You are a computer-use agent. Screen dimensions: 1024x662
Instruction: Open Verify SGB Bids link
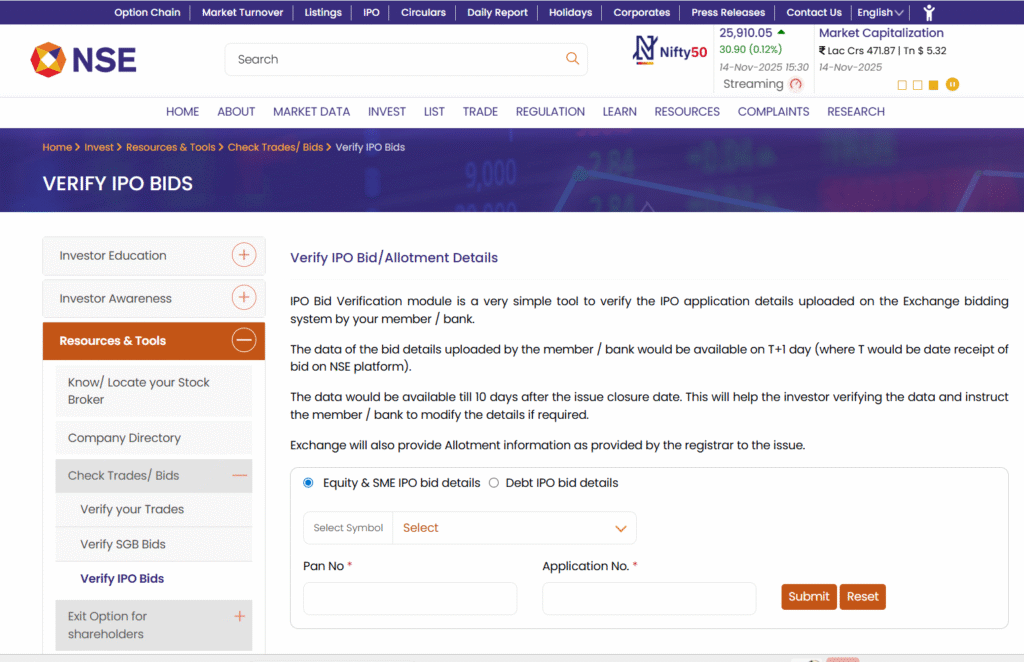click(123, 544)
